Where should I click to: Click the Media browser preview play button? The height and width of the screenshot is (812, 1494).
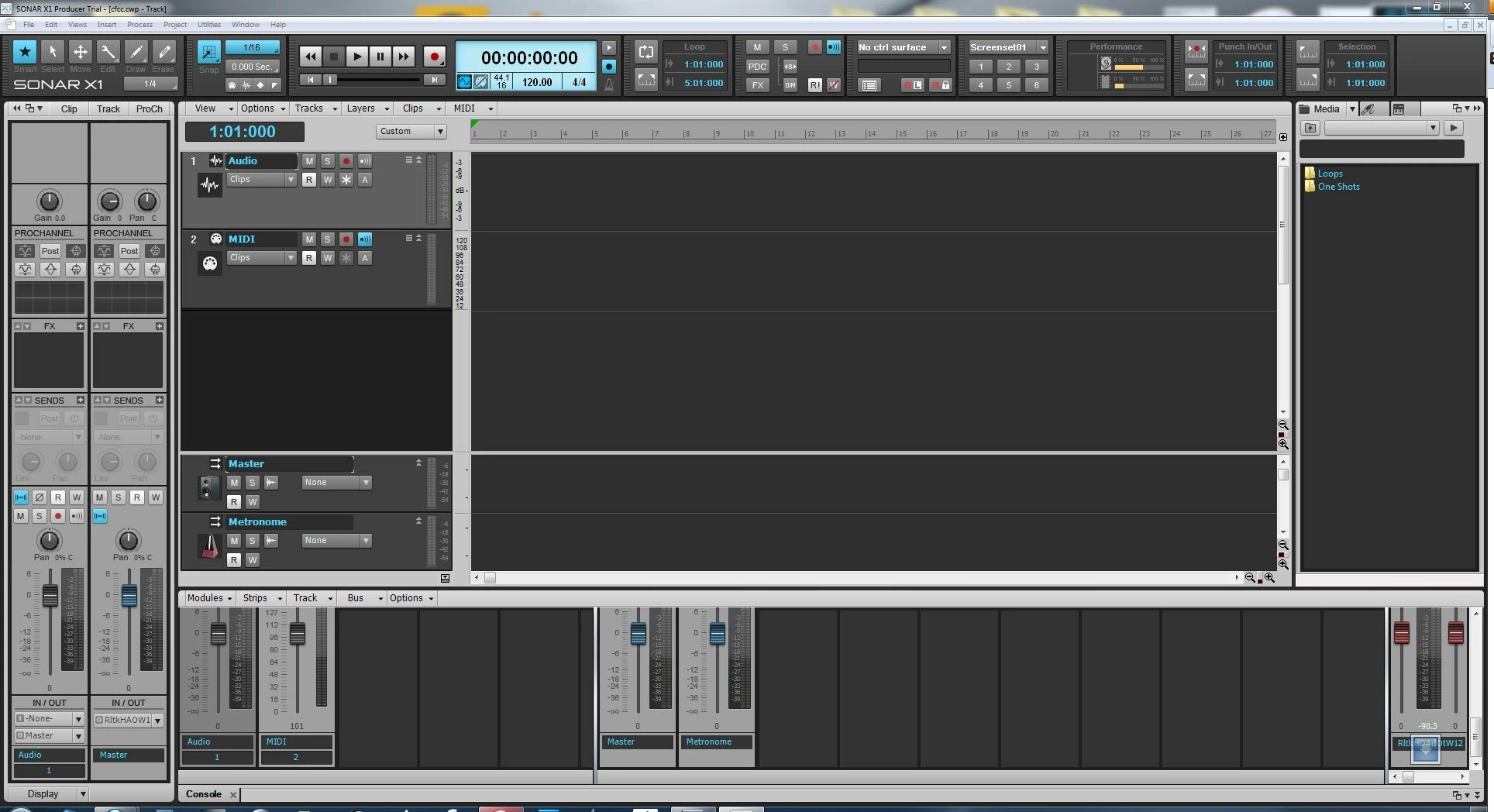1453,128
